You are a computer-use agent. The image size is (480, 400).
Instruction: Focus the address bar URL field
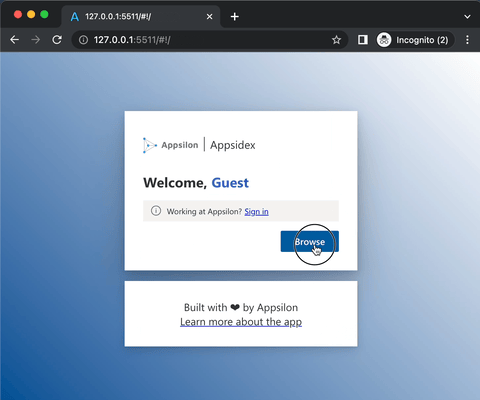point(210,40)
